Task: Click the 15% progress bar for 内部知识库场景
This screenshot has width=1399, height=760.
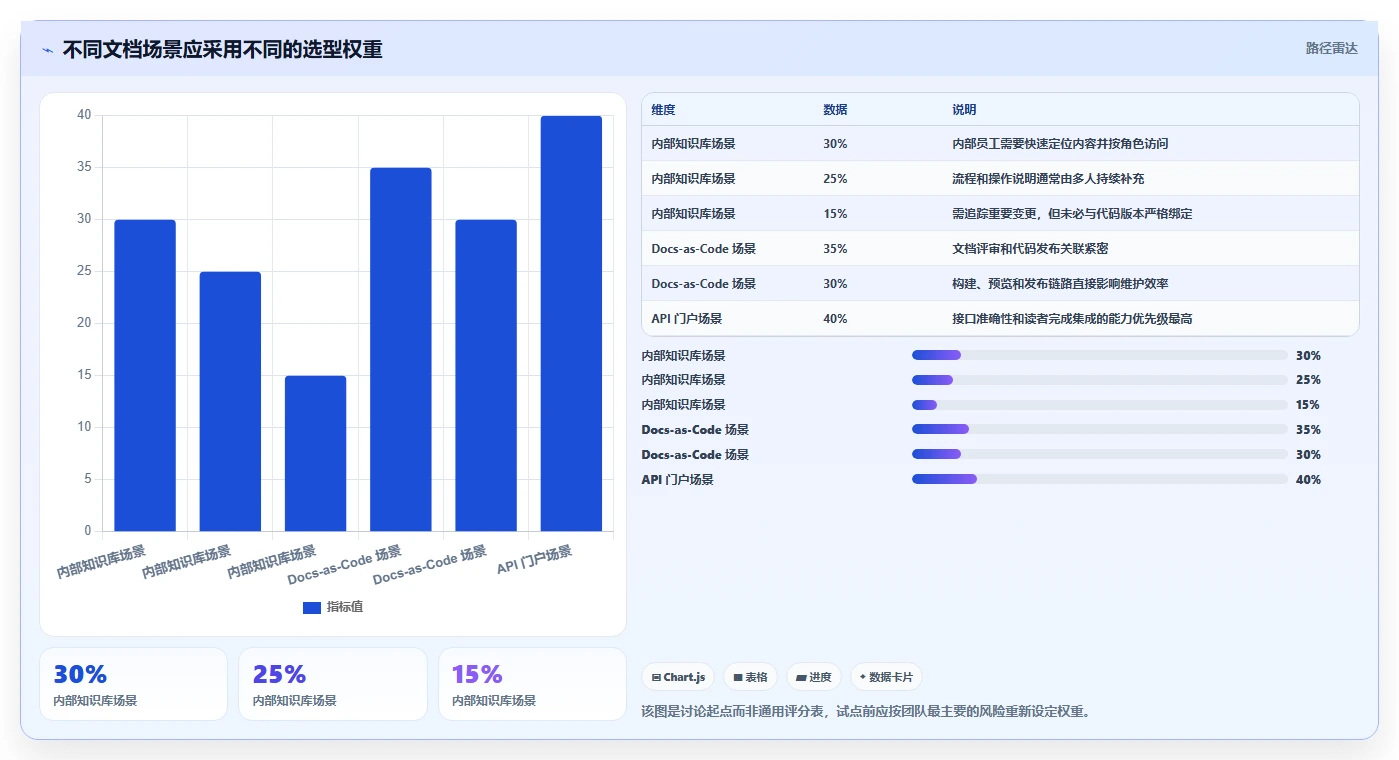Action: (1099, 405)
